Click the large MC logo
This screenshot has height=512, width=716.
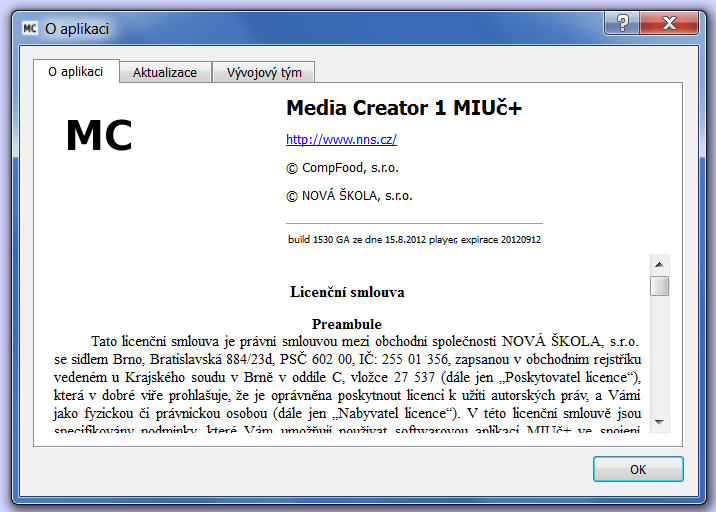[x=99, y=136]
